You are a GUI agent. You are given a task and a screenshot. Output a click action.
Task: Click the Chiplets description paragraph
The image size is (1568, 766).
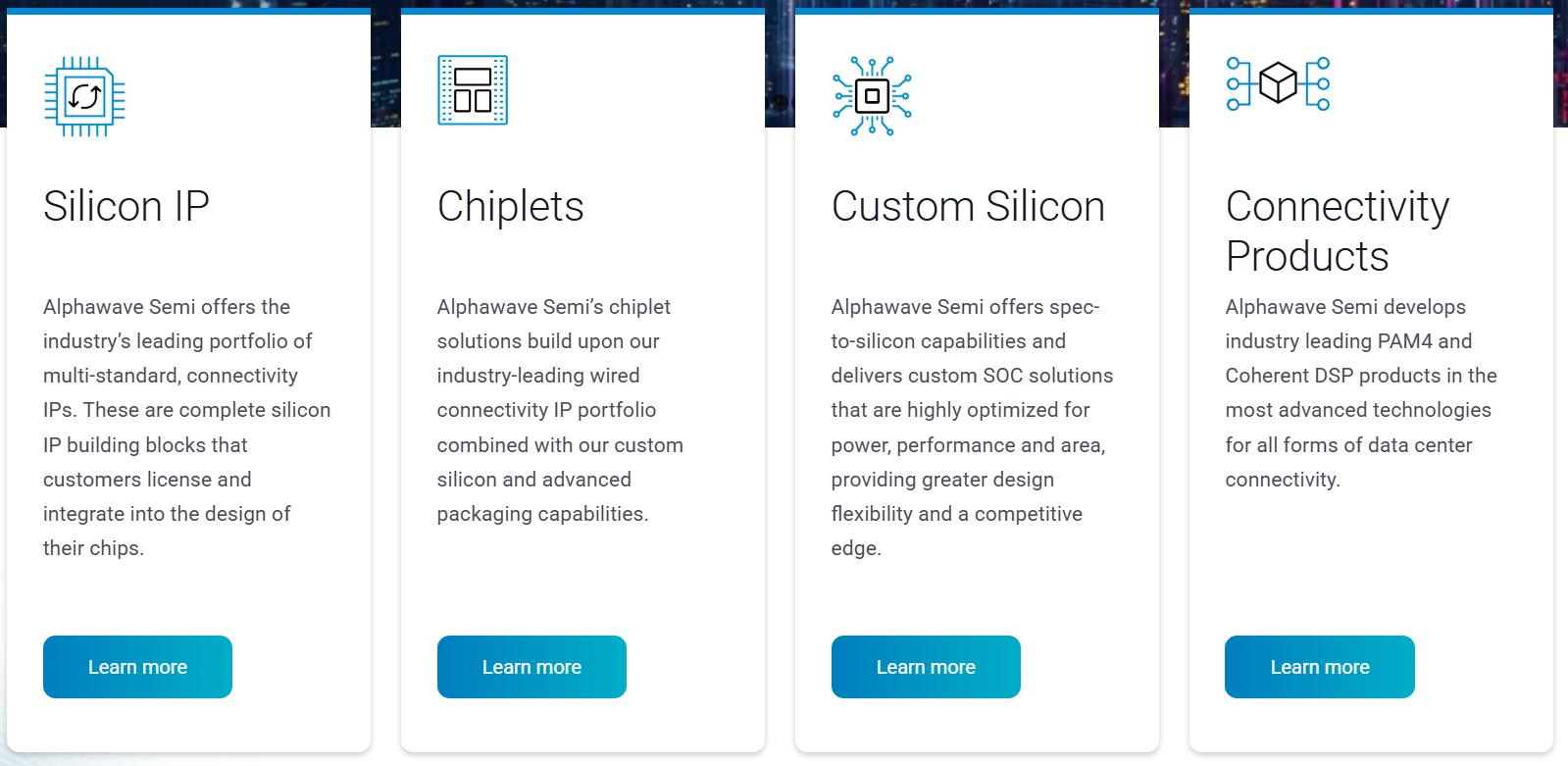[x=560, y=410]
